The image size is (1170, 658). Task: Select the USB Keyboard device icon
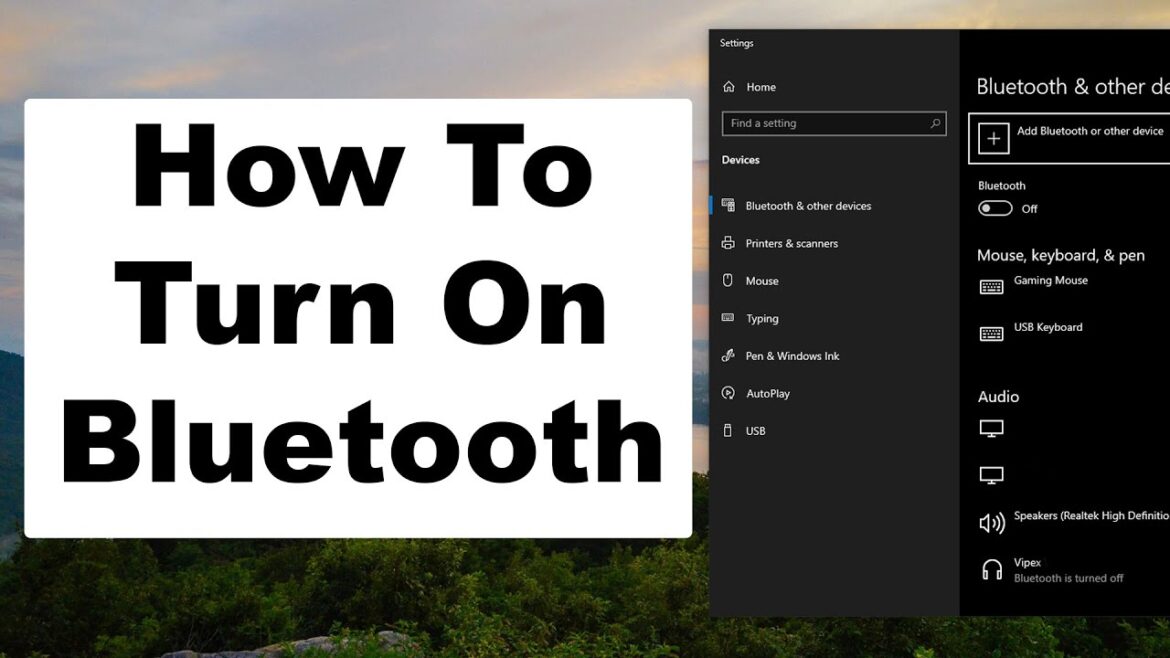tap(991, 332)
